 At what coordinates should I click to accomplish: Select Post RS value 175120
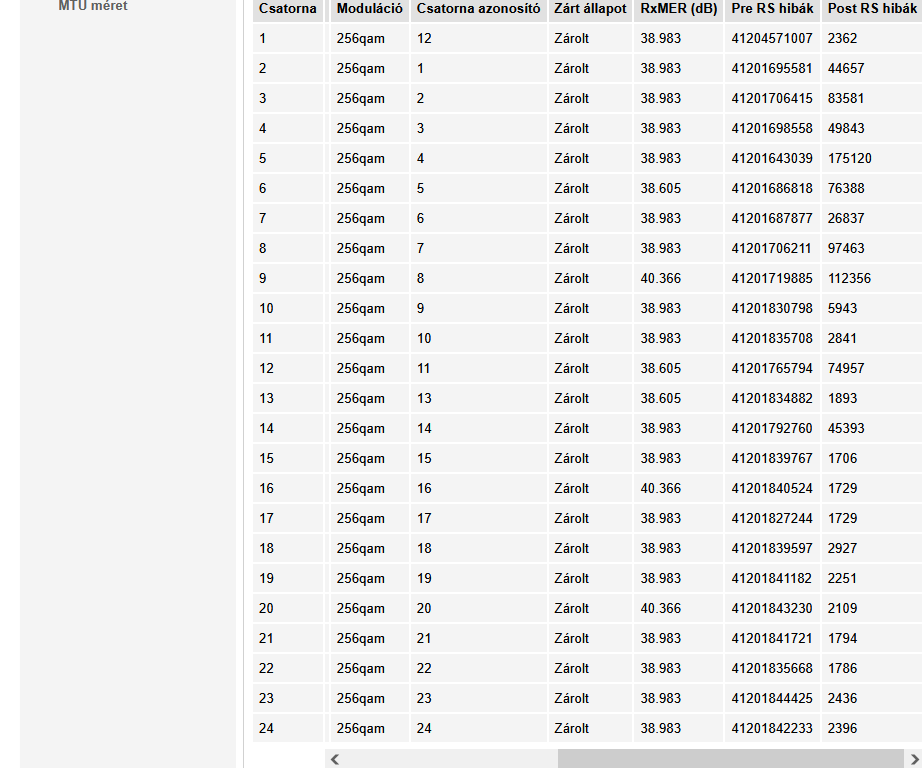click(850, 158)
